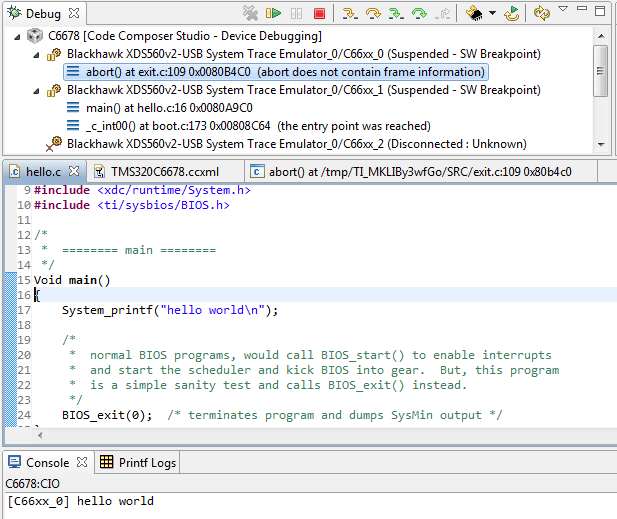Select the _c_int00() at boot.c:173 stack frame
Image resolution: width=617 pixels, height=519 pixels.
click(258, 126)
